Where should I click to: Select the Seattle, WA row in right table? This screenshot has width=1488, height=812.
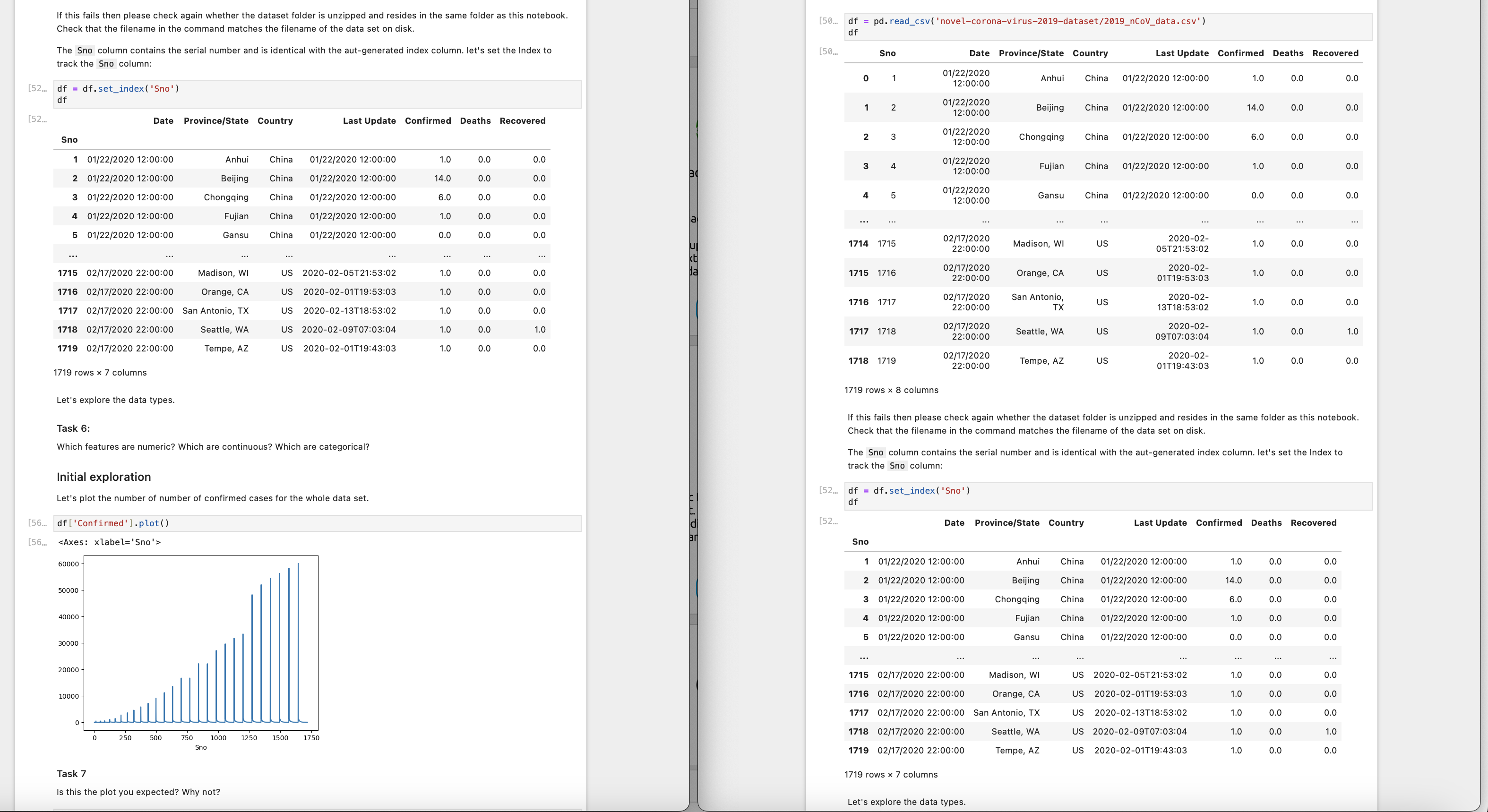[x=1040, y=332]
